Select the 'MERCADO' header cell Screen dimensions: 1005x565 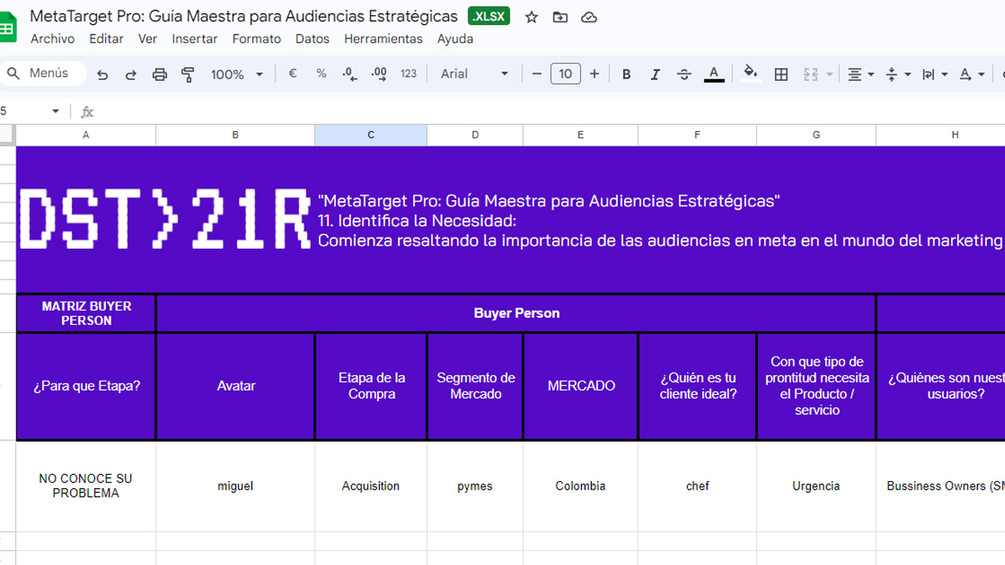581,386
